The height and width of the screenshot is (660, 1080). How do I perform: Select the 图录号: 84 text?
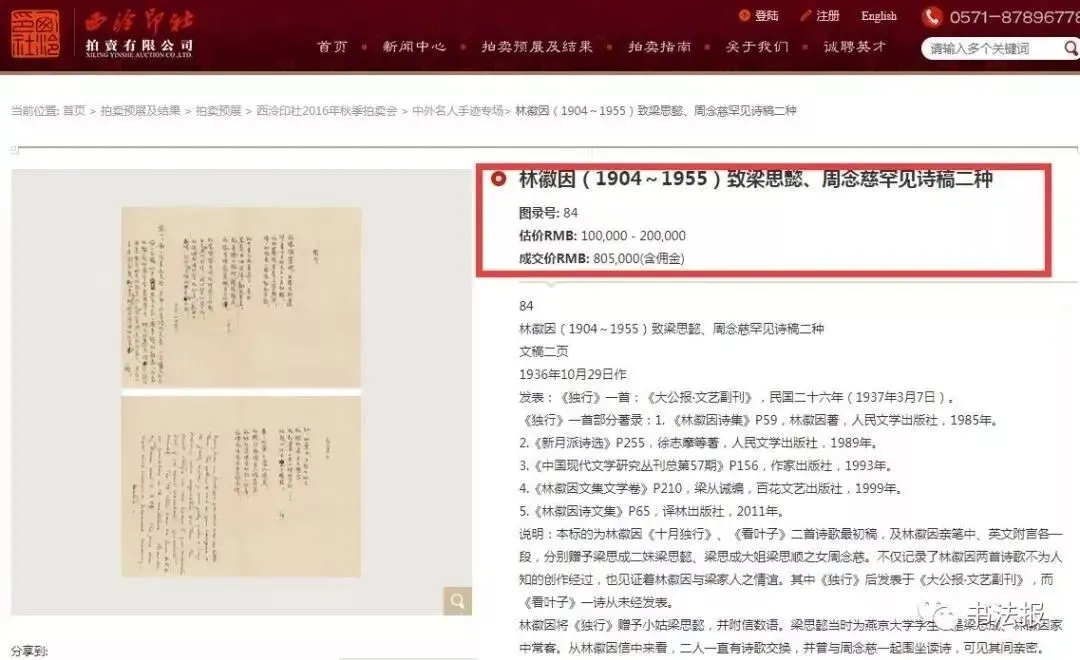coord(548,213)
